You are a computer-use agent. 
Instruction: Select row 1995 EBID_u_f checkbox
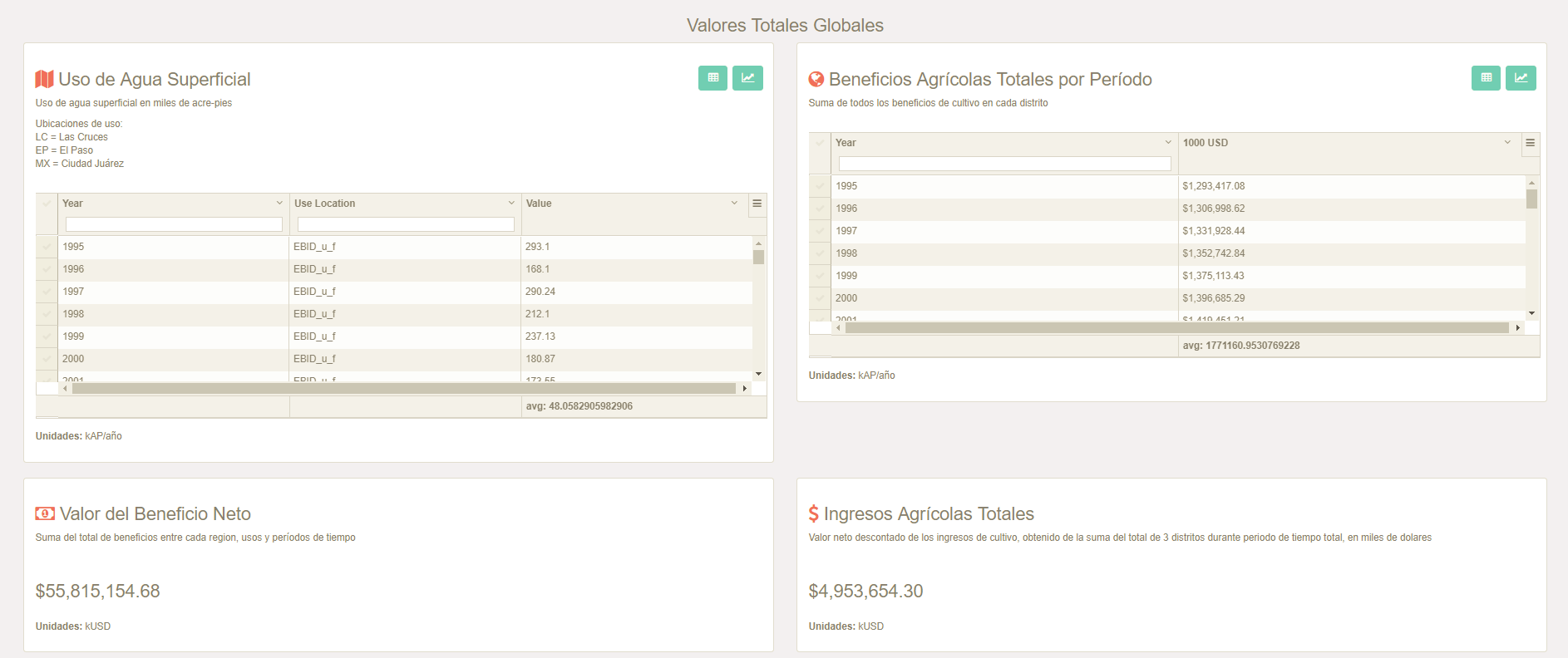tap(47, 247)
